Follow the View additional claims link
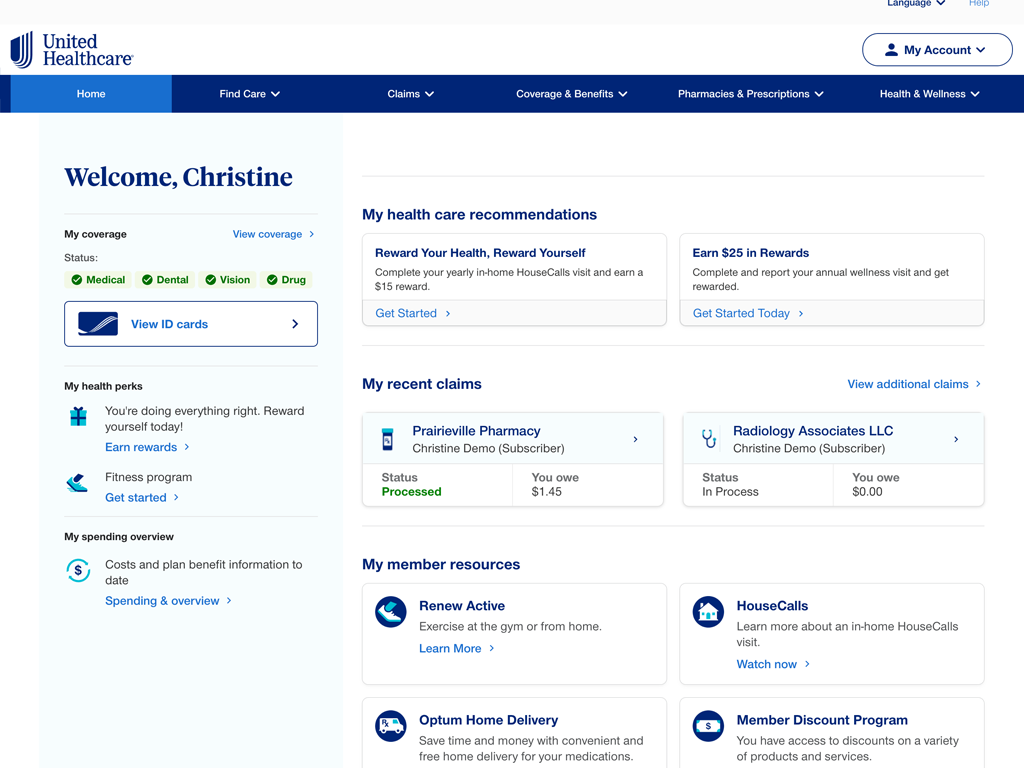This screenshot has width=1024, height=768. click(x=913, y=384)
